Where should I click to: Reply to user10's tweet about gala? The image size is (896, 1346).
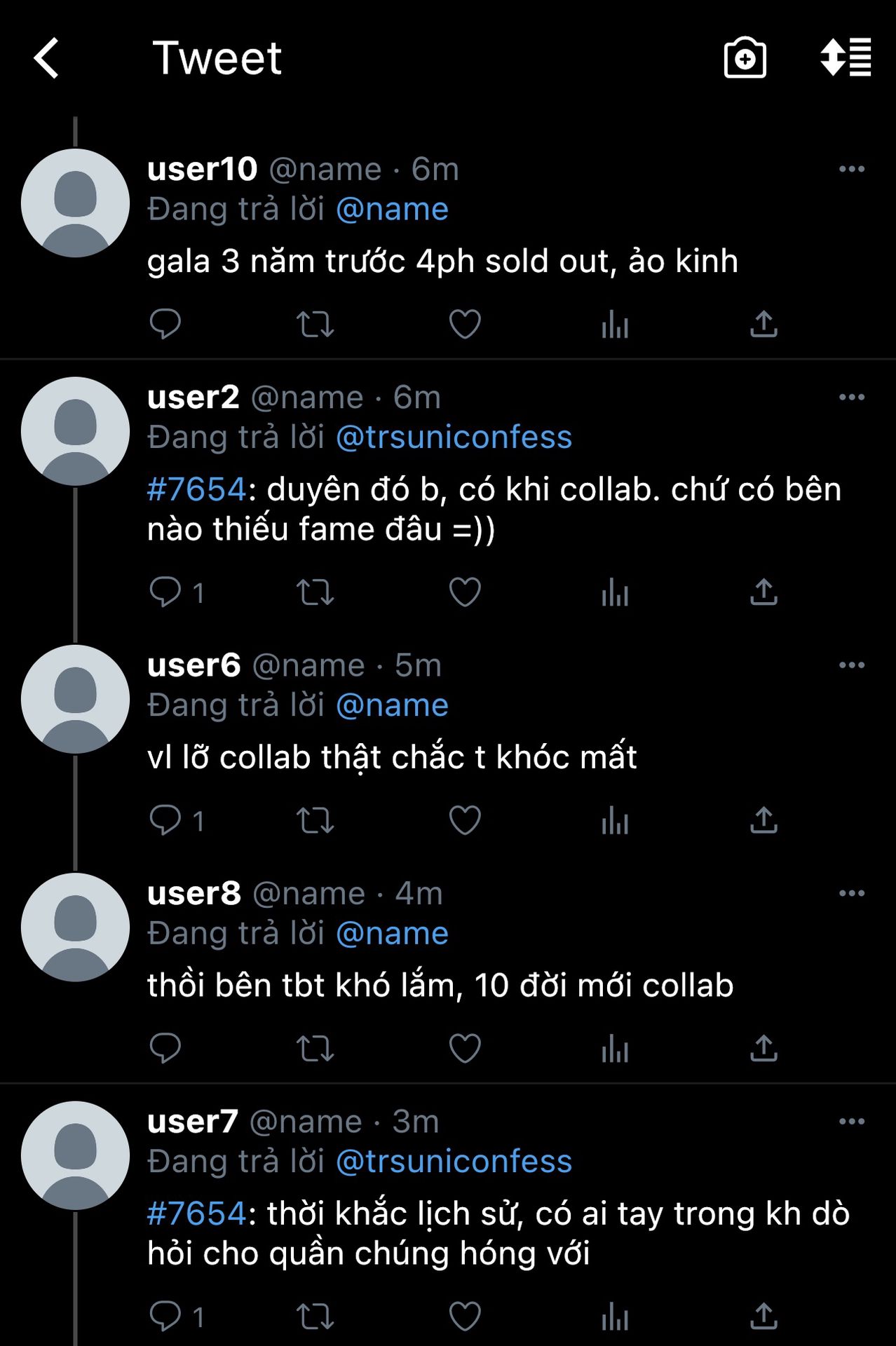click(x=165, y=324)
